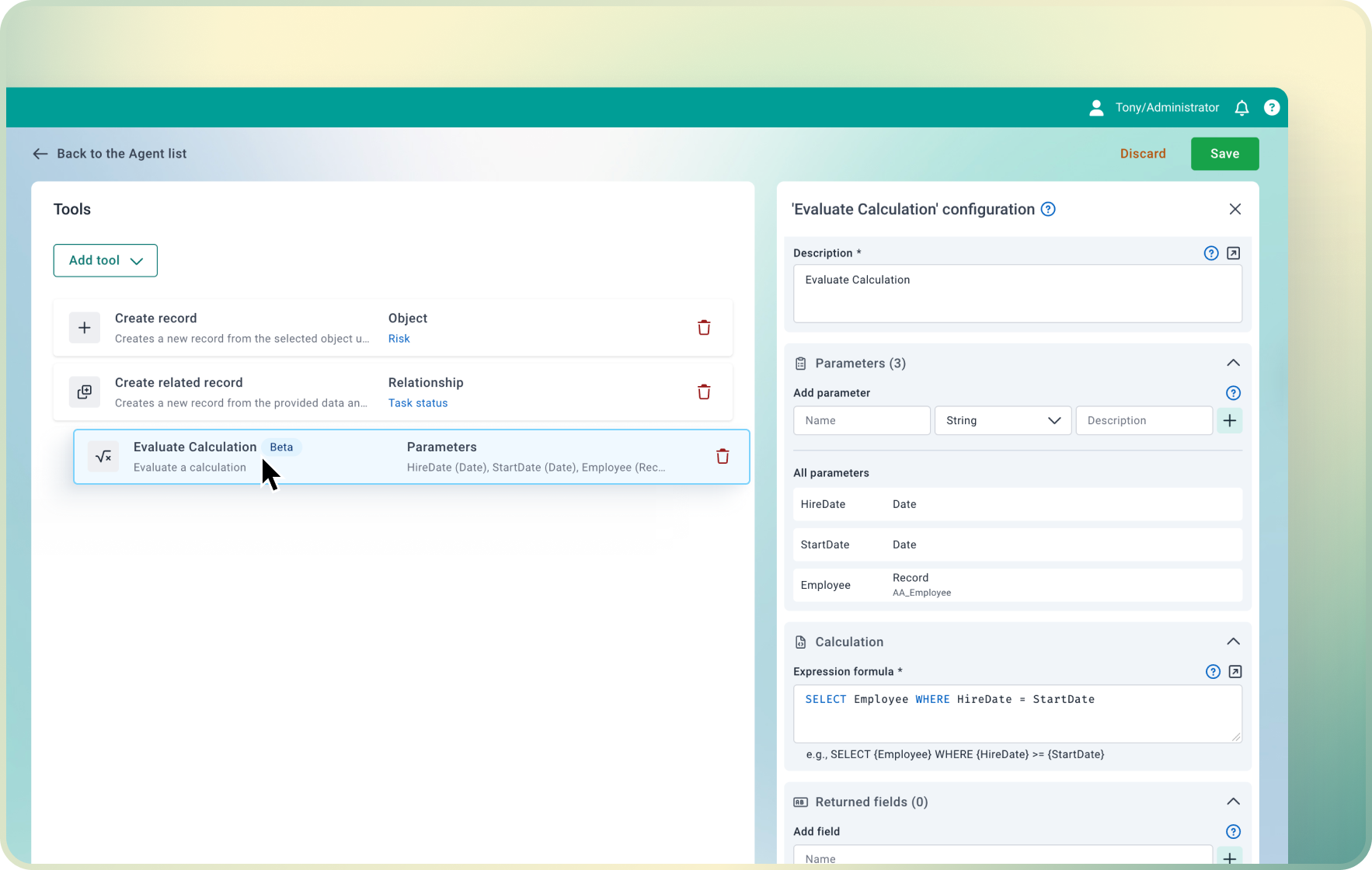Image resolution: width=1372 pixels, height=870 pixels.
Task: Open notifications bell in header
Action: [x=1241, y=108]
